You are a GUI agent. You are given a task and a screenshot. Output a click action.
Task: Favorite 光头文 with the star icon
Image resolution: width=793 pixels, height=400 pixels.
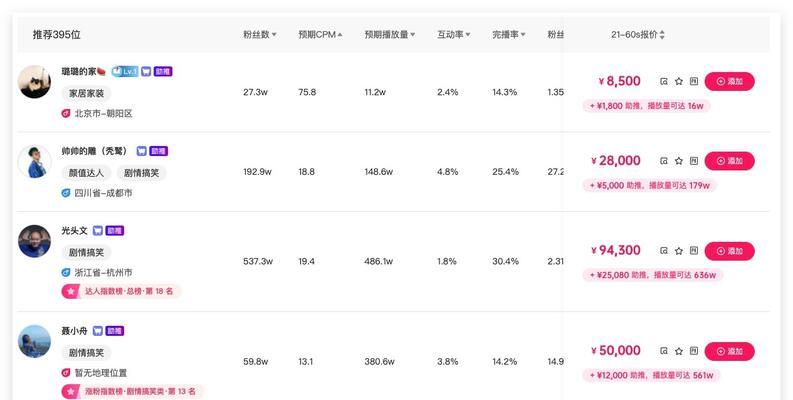point(679,251)
